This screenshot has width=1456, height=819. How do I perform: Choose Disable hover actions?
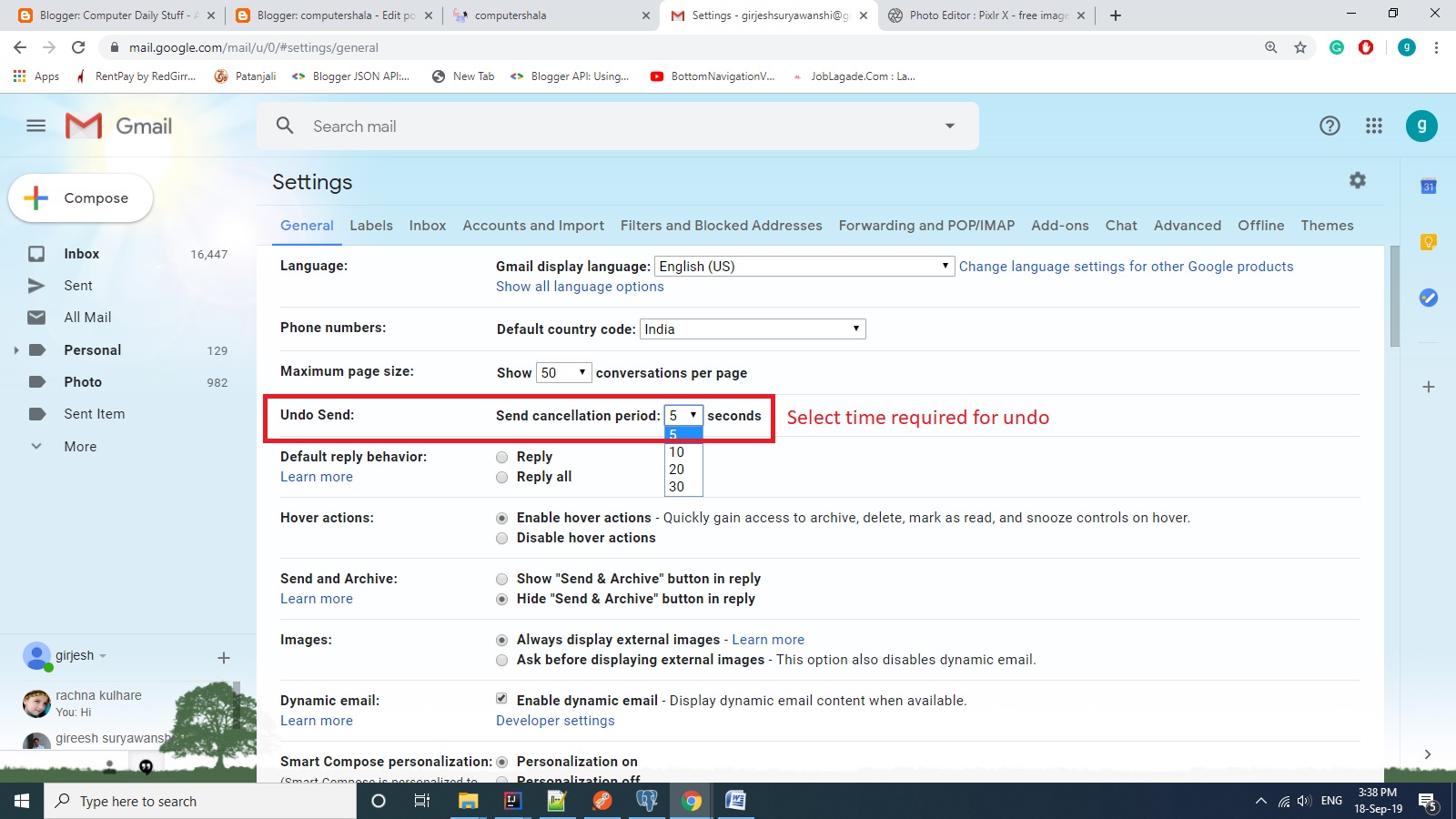tap(501, 538)
